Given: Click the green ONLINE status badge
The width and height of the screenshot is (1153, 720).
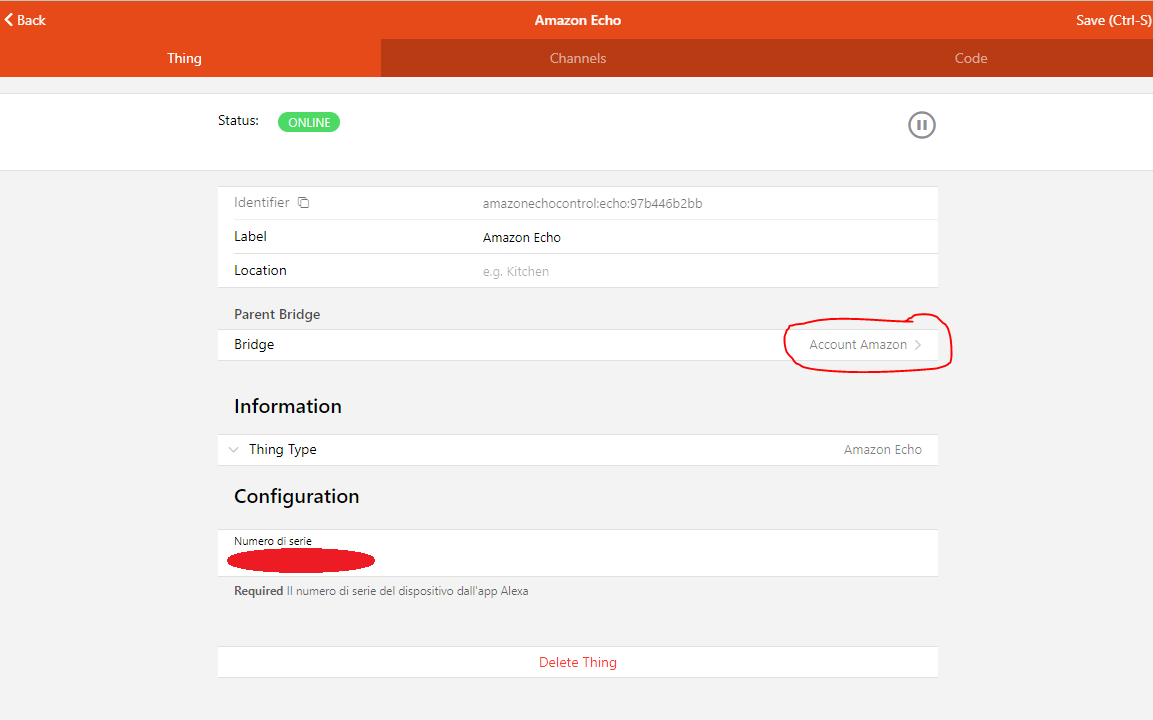Looking at the screenshot, I should 309,122.
